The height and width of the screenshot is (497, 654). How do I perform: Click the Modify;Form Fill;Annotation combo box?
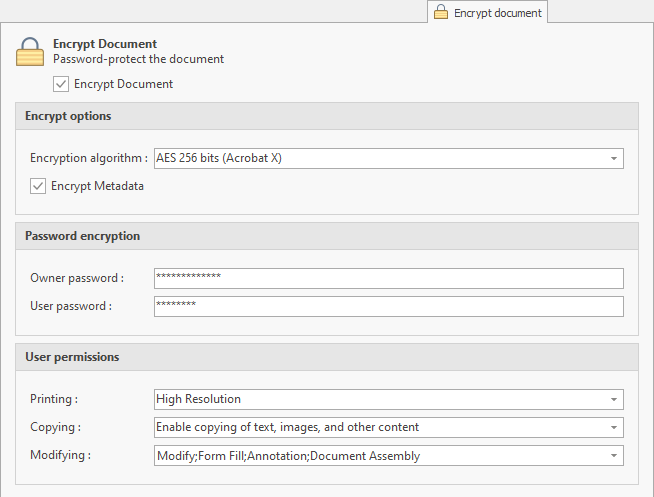(x=389, y=456)
